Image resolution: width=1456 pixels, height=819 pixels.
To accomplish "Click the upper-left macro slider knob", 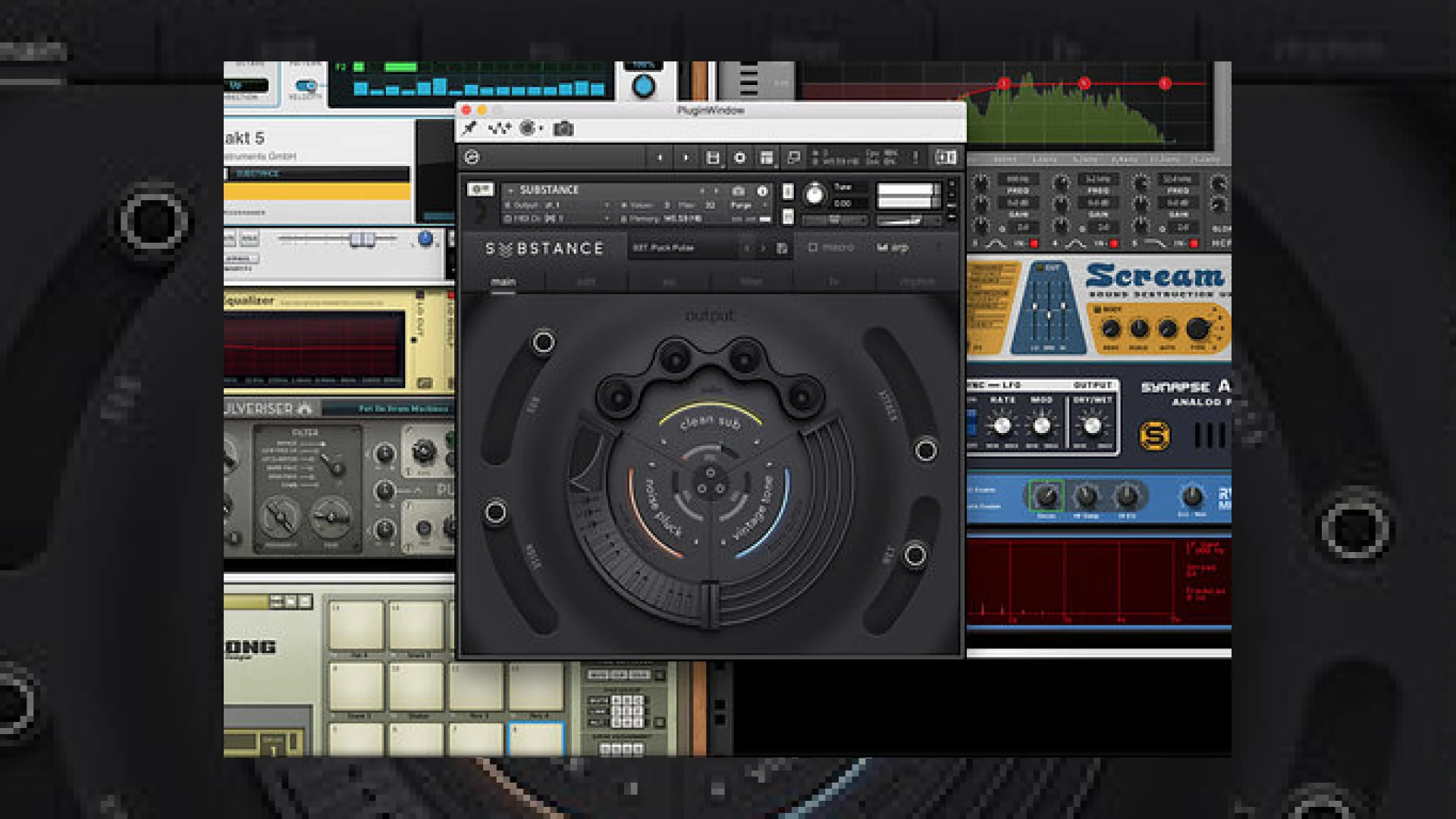I will point(543,343).
